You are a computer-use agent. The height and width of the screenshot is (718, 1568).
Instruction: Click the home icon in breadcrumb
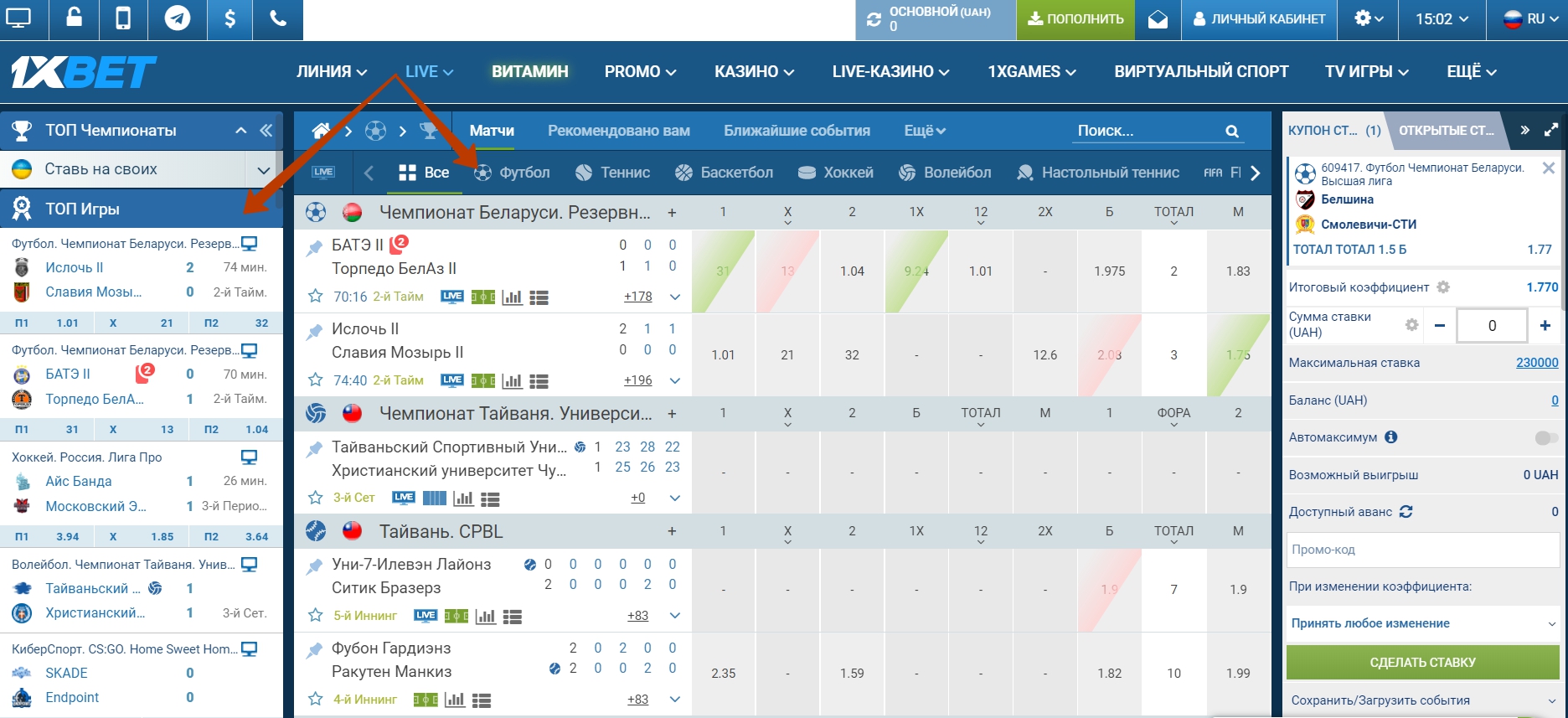pos(321,131)
